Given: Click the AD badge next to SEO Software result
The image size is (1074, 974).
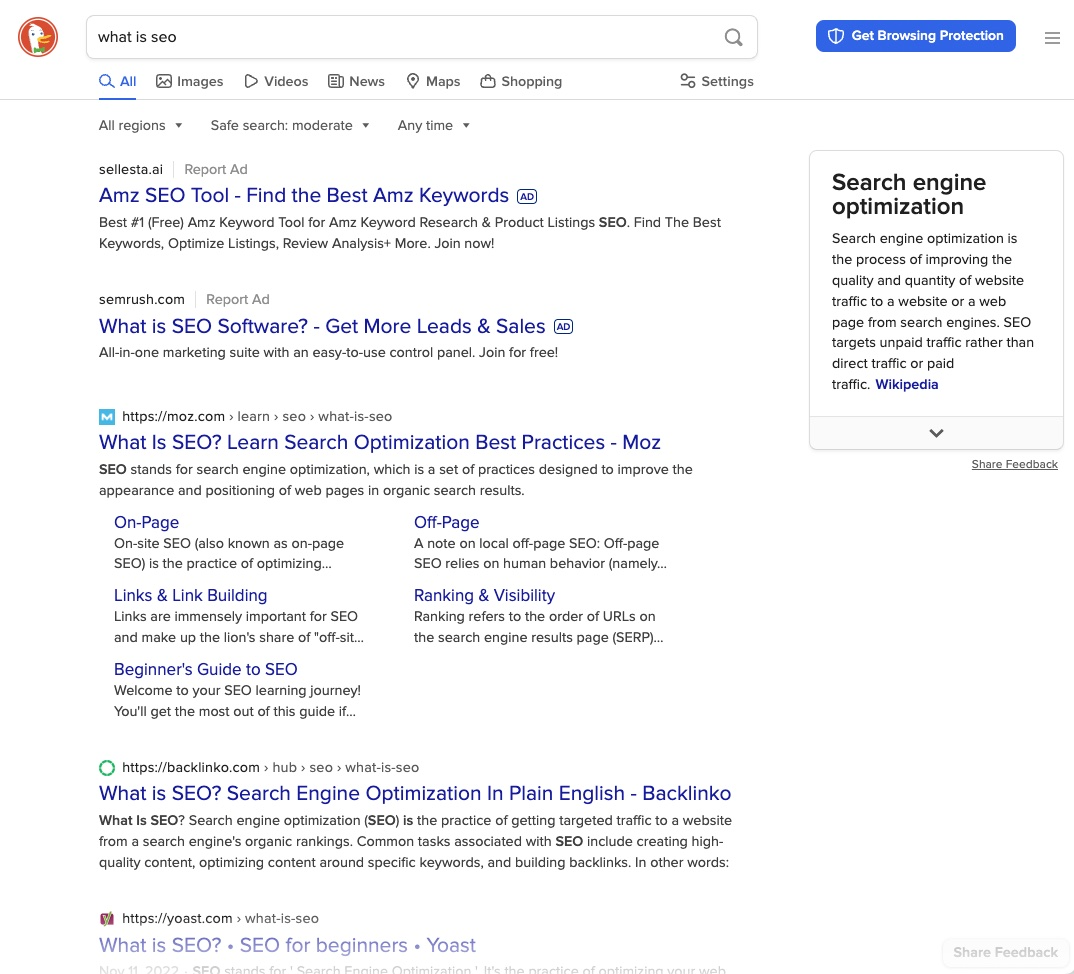Looking at the screenshot, I should (563, 327).
